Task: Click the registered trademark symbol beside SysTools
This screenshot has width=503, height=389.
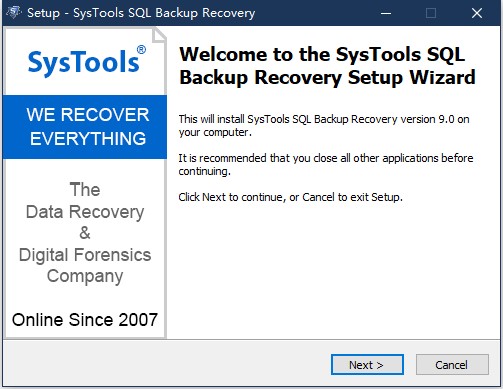Action: [x=141, y=50]
